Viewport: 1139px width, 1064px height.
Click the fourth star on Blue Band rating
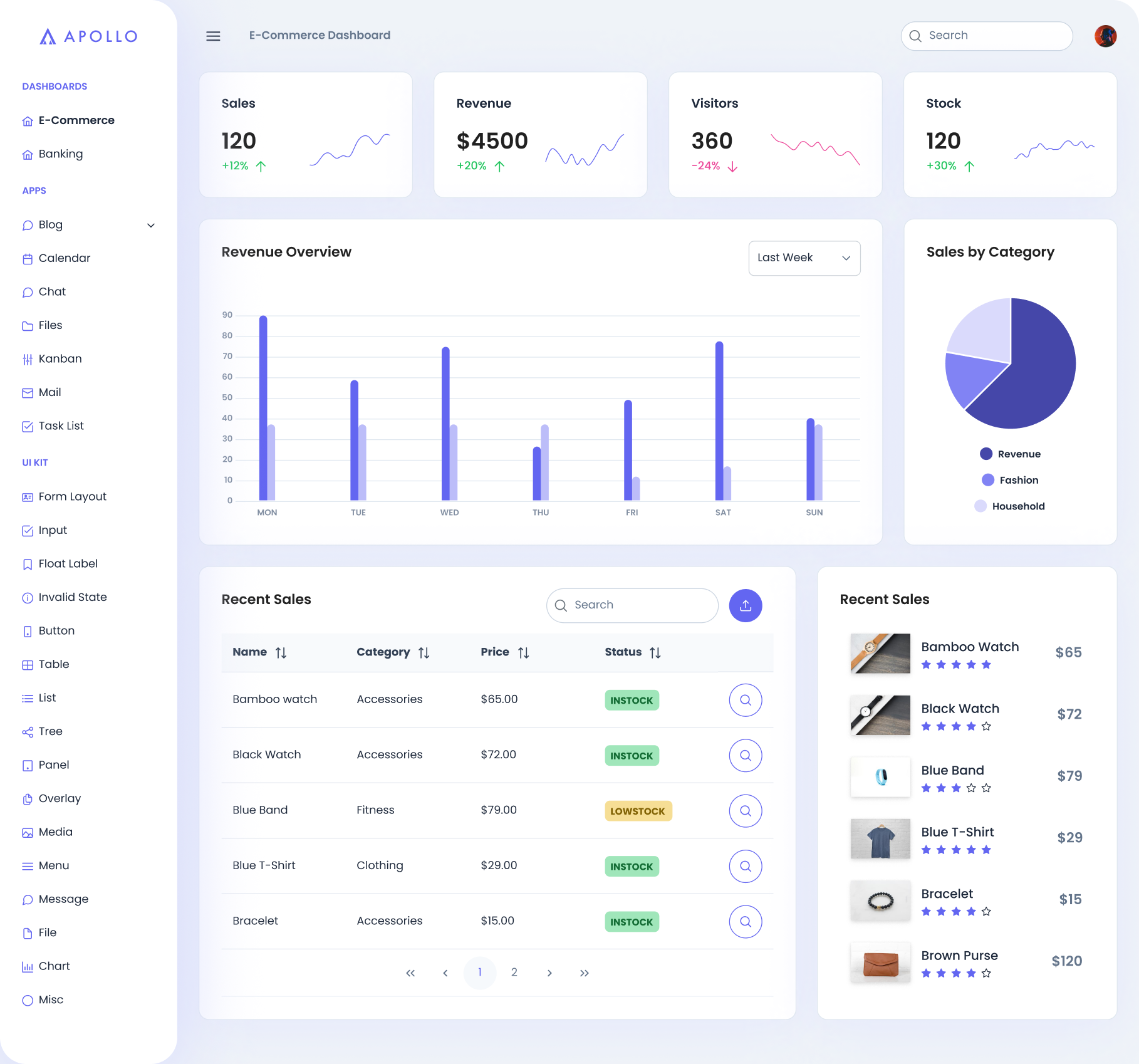(971, 788)
